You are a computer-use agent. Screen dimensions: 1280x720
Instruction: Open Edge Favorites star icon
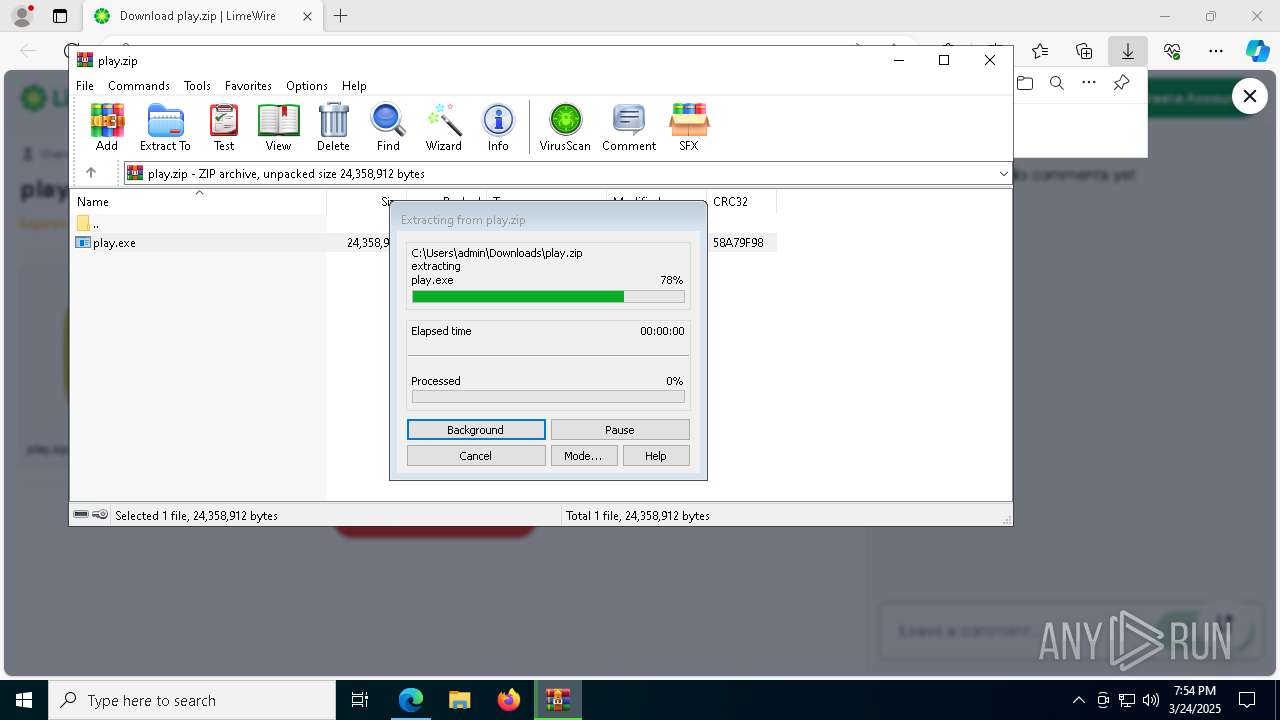(1040, 51)
